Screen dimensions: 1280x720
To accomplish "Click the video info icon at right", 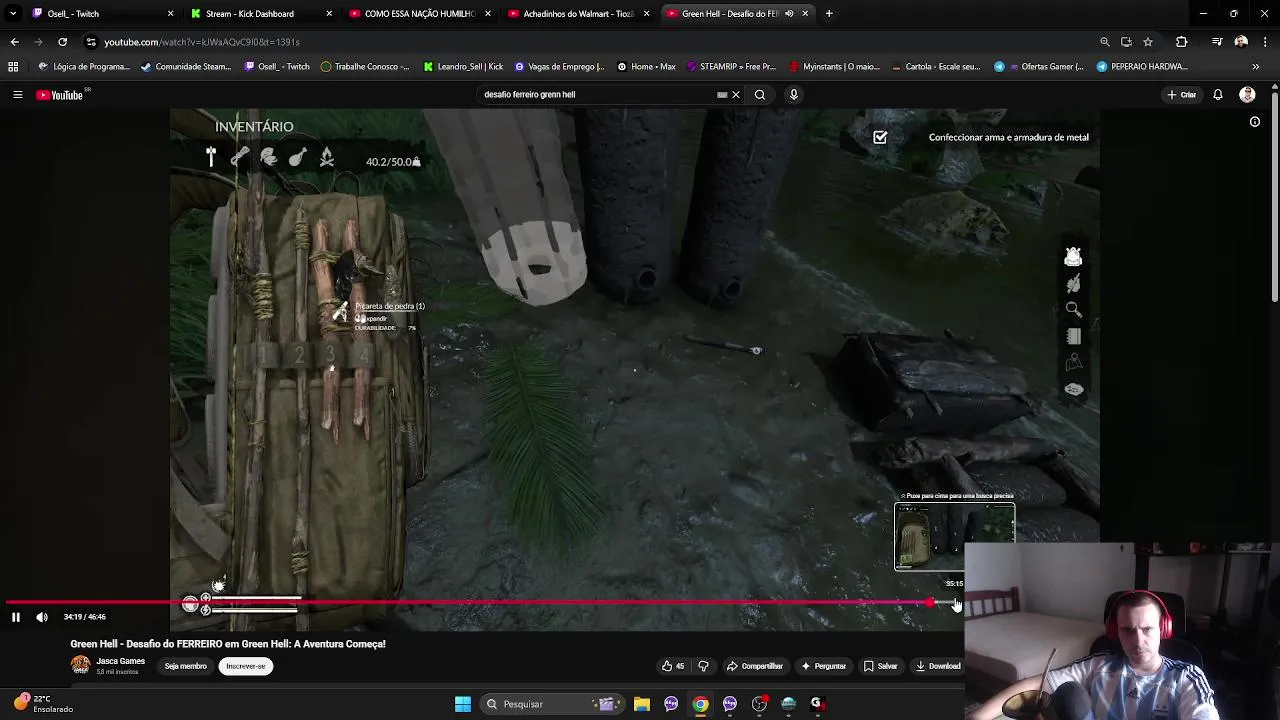I will pos(1255,122).
